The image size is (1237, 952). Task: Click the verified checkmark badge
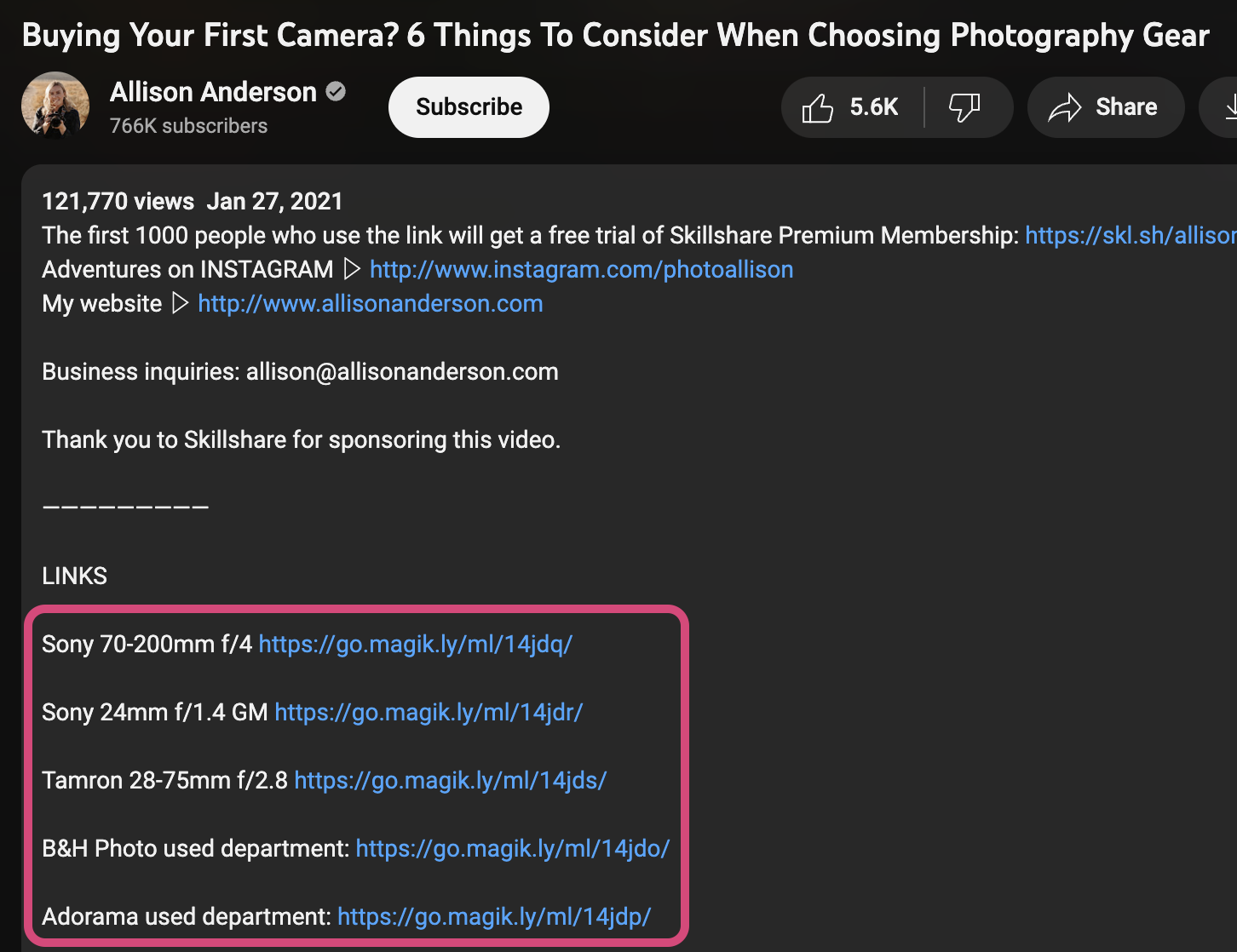click(337, 92)
